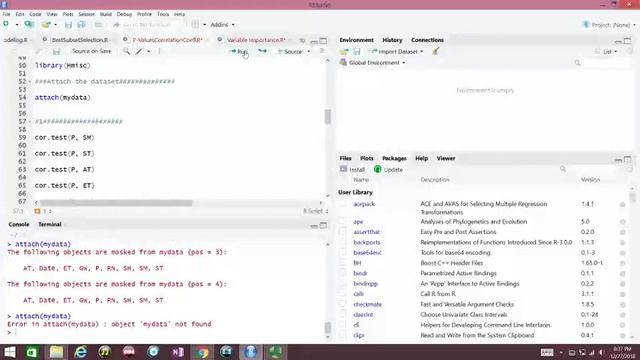Open the Import Dataset dropdown

tap(396, 52)
